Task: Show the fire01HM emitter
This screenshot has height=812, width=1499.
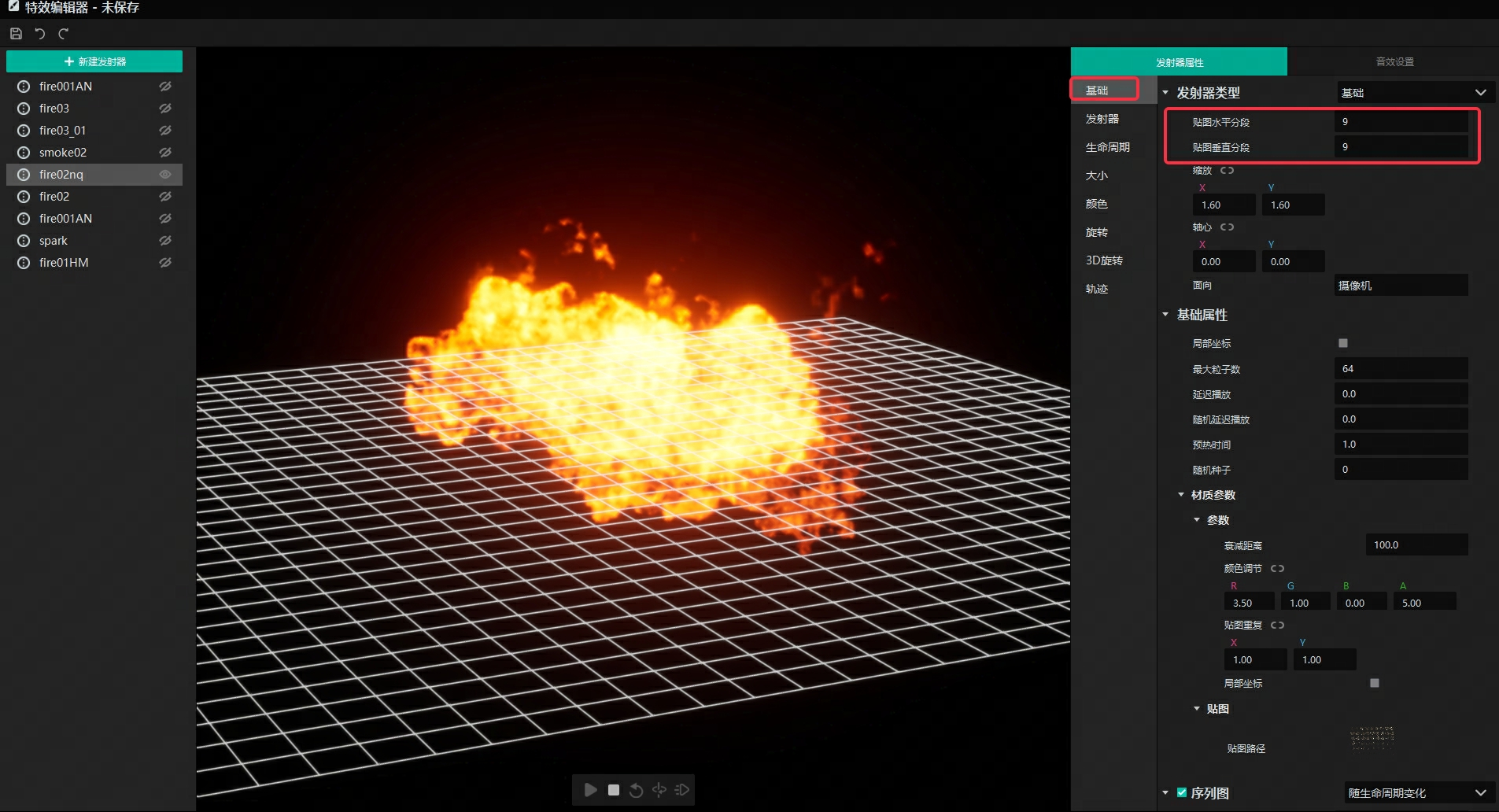Action: pyautogui.click(x=165, y=263)
